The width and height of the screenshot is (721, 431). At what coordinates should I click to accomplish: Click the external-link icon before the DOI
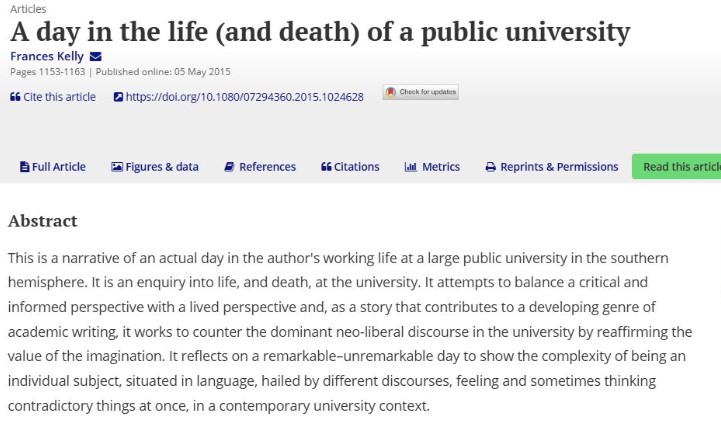click(118, 97)
